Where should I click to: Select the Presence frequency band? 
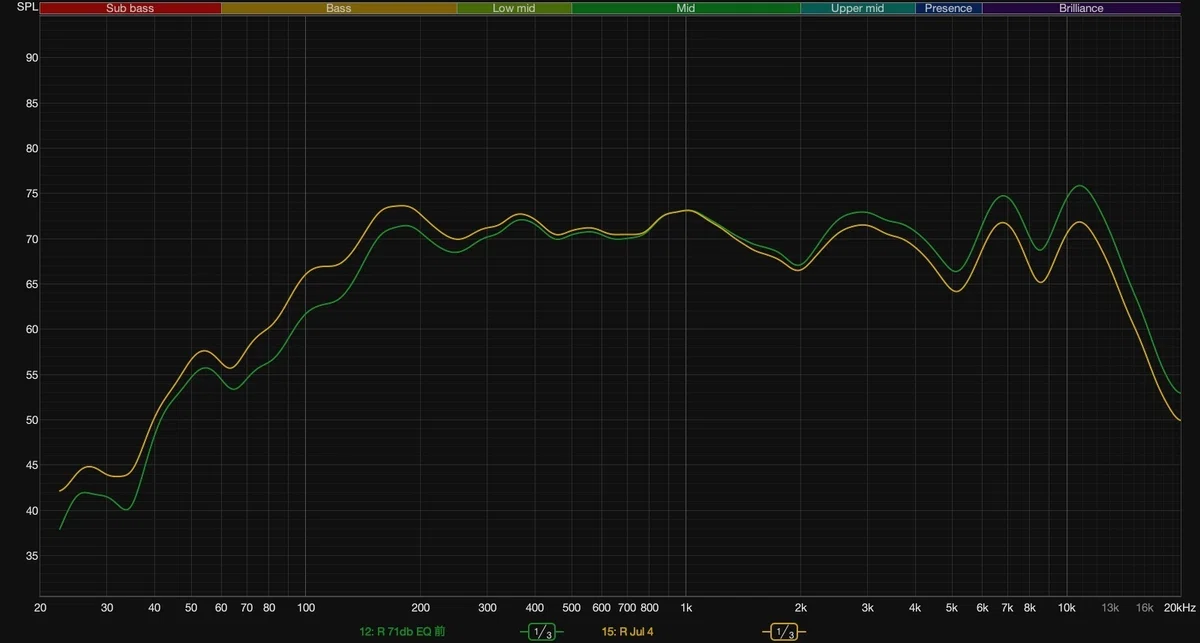pyautogui.click(x=948, y=8)
